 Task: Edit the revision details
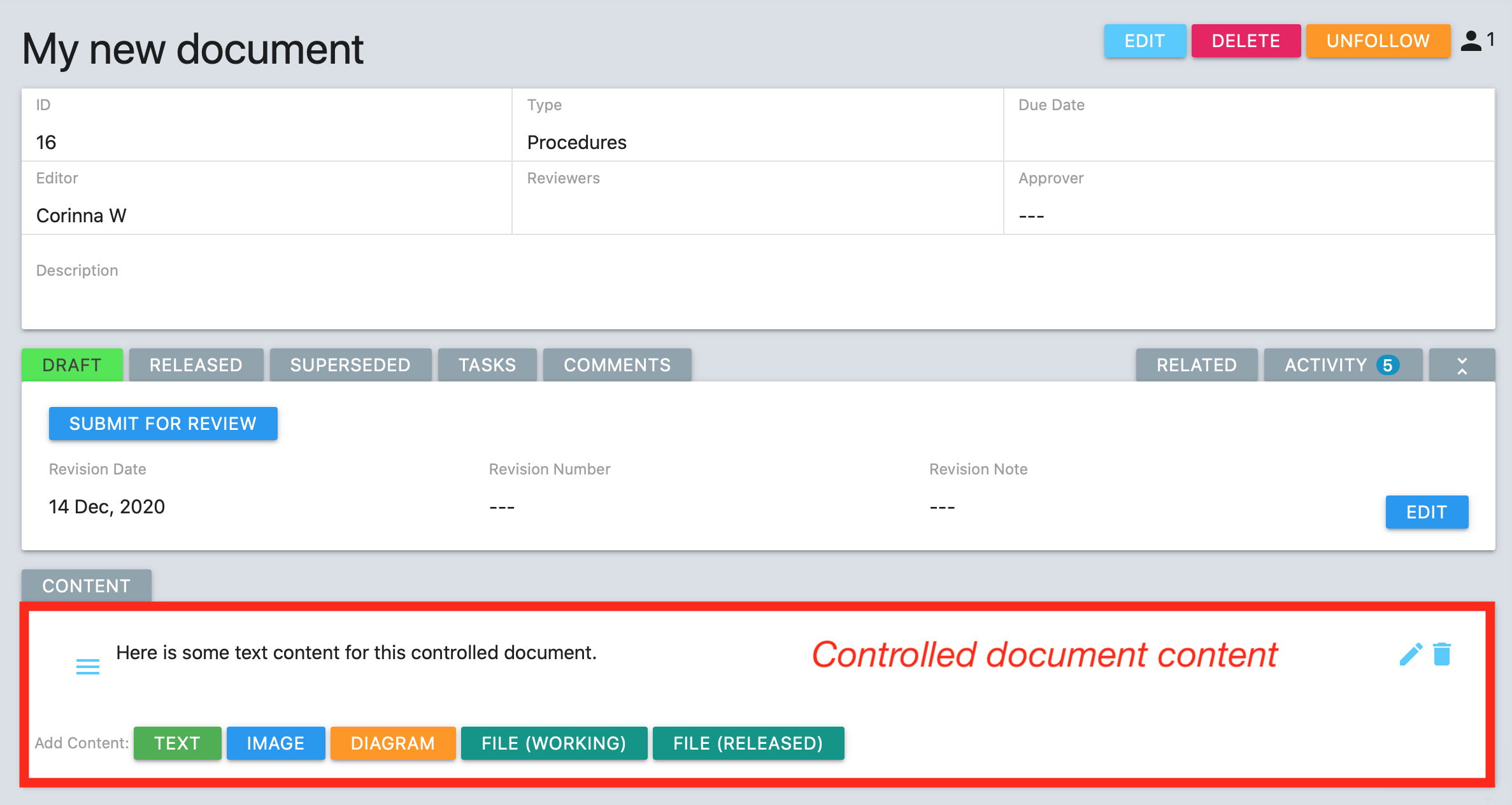coord(1427,512)
